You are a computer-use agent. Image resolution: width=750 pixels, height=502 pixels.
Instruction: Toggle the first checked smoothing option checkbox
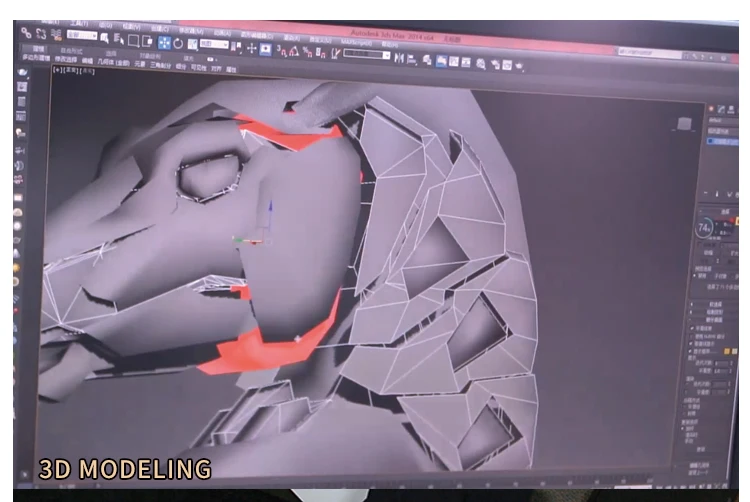[692, 328]
